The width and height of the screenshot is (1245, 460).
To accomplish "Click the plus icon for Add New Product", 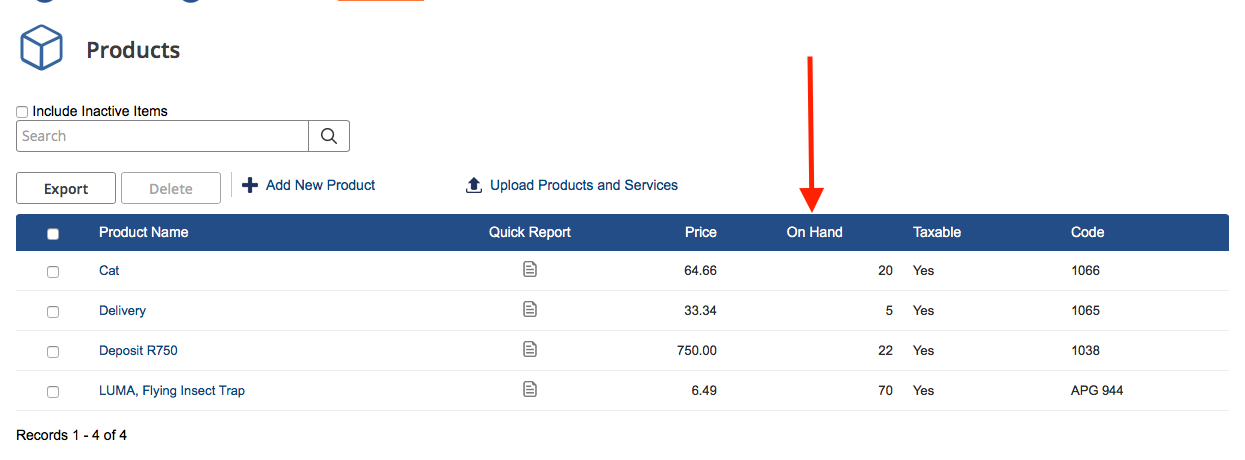I will tap(250, 185).
